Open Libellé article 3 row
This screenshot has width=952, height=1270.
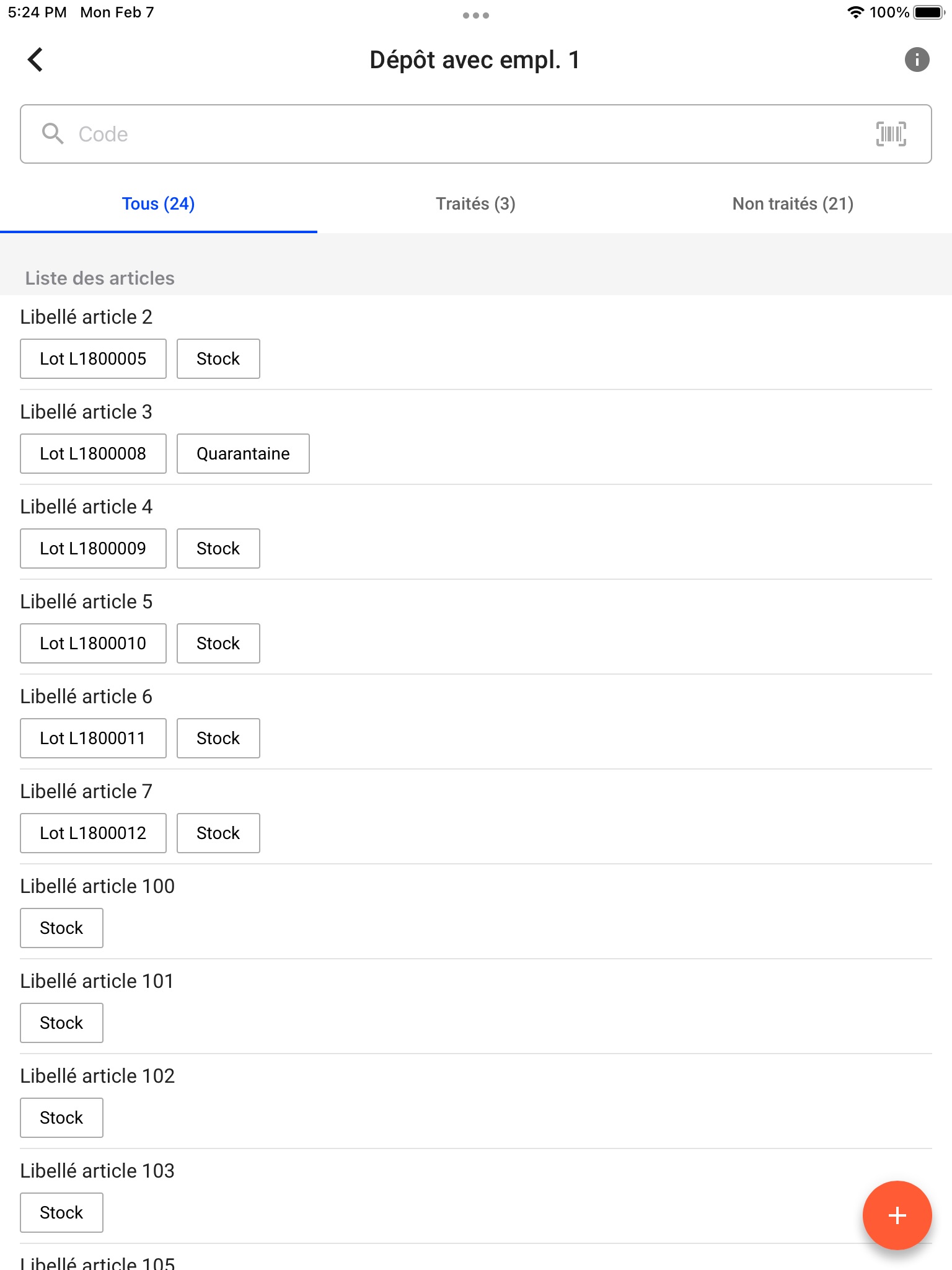[476, 437]
